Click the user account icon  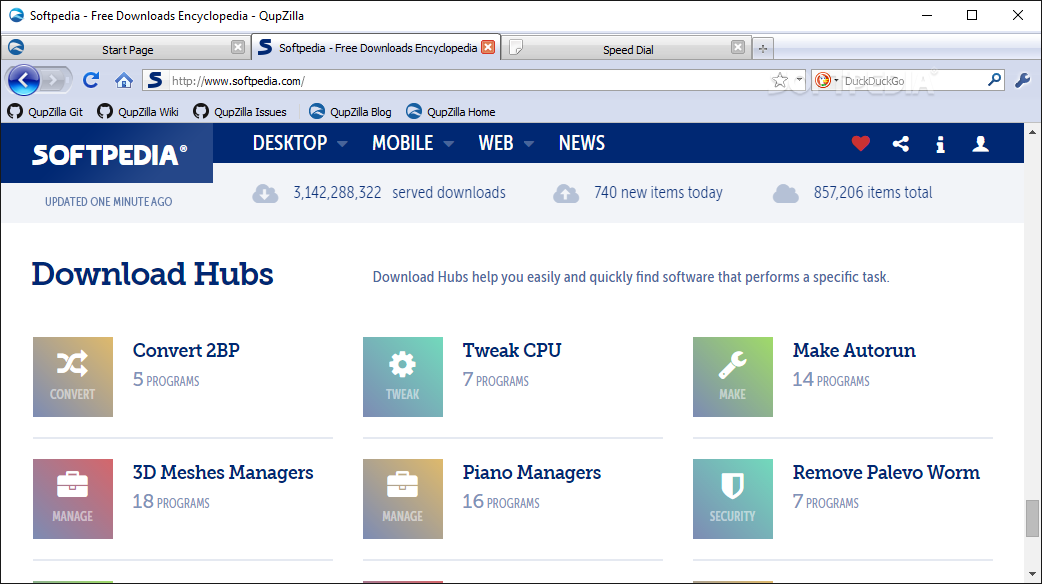pos(980,144)
